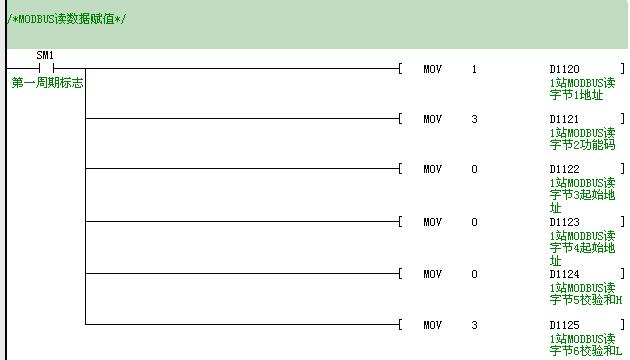Click destination register D1125

click(x=565, y=325)
